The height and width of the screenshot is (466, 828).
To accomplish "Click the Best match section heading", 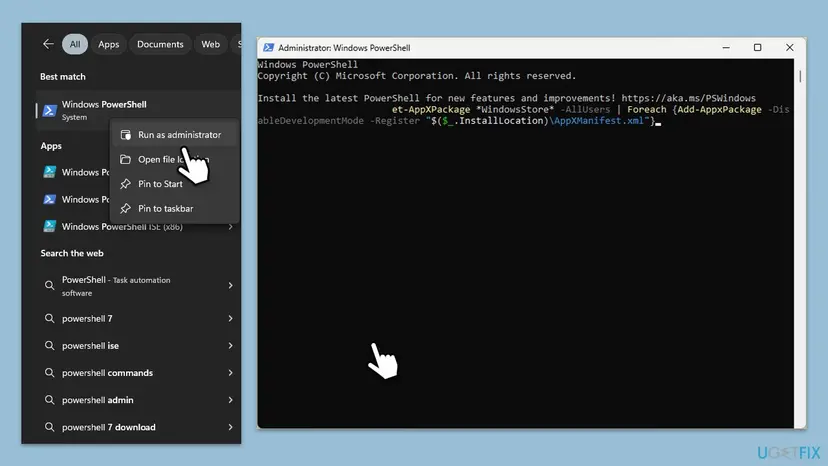I will pos(62,77).
